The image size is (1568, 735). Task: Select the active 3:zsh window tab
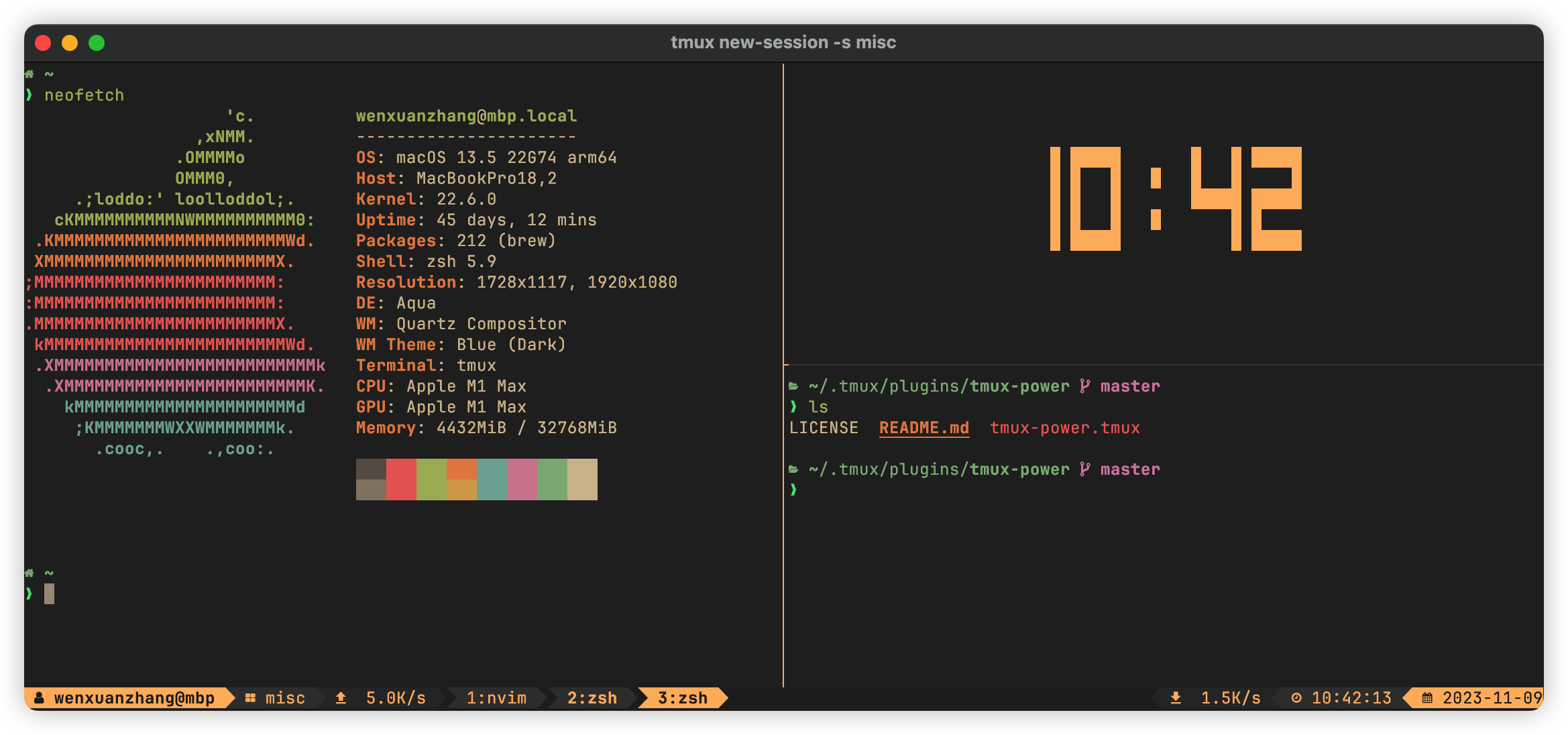click(682, 698)
